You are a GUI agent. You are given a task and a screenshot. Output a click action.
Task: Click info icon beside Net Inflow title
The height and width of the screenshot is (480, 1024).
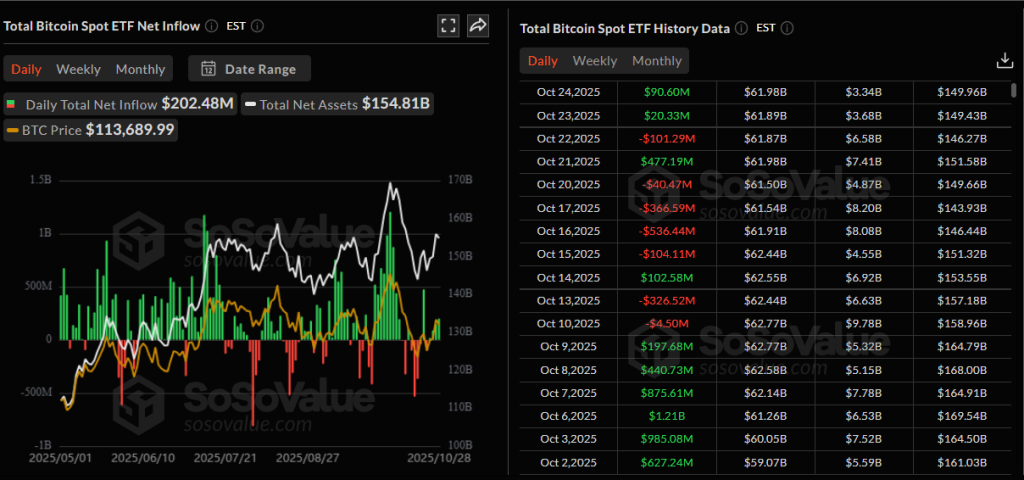click(211, 26)
